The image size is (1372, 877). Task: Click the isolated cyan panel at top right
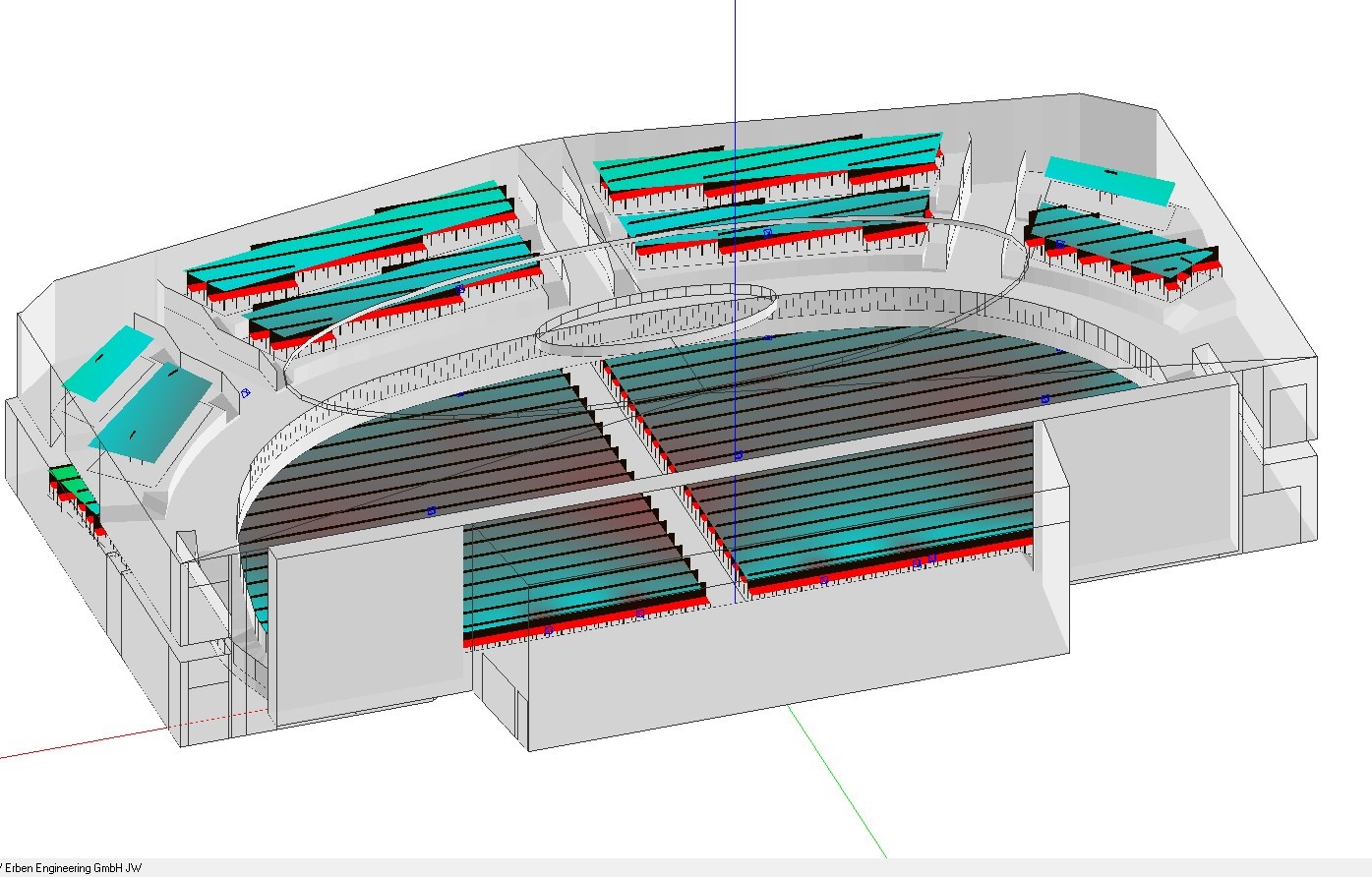1109,180
